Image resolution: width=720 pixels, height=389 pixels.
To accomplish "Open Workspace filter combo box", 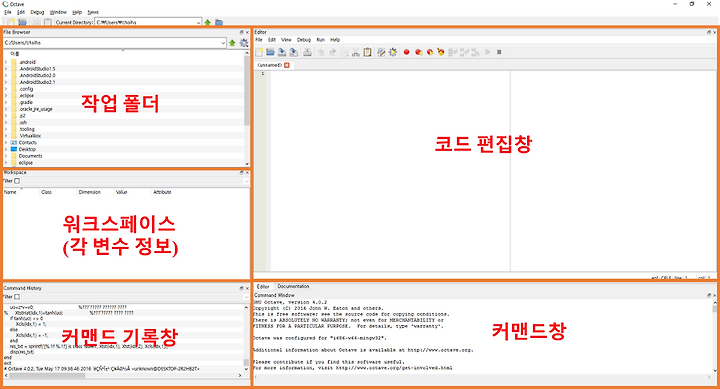I will 135,181.
